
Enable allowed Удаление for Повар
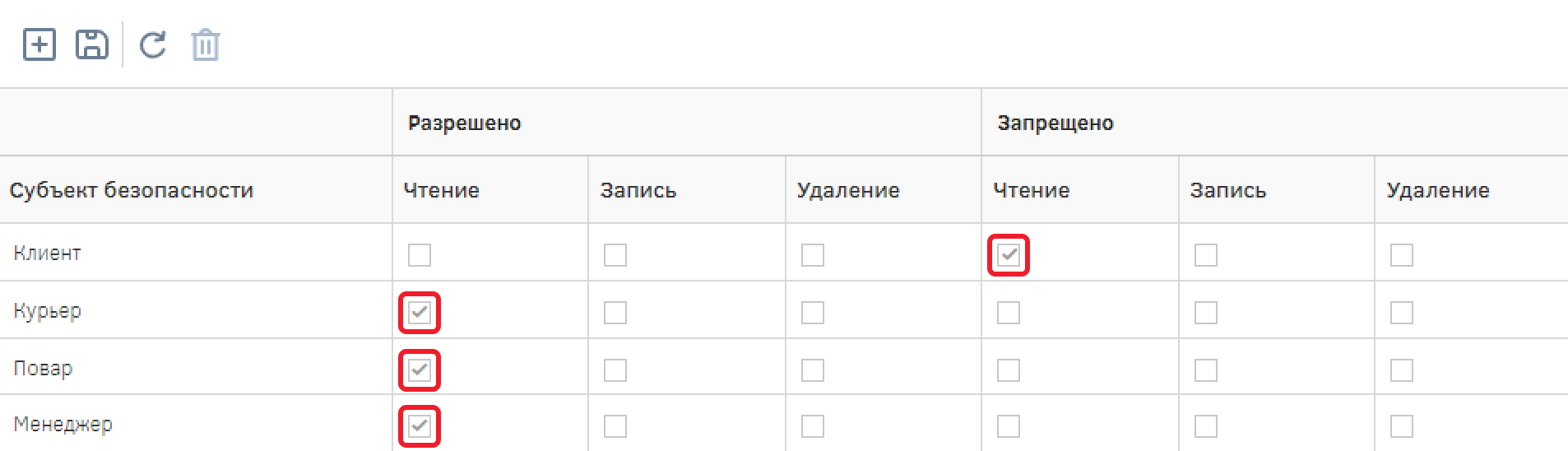click(813, 370)
